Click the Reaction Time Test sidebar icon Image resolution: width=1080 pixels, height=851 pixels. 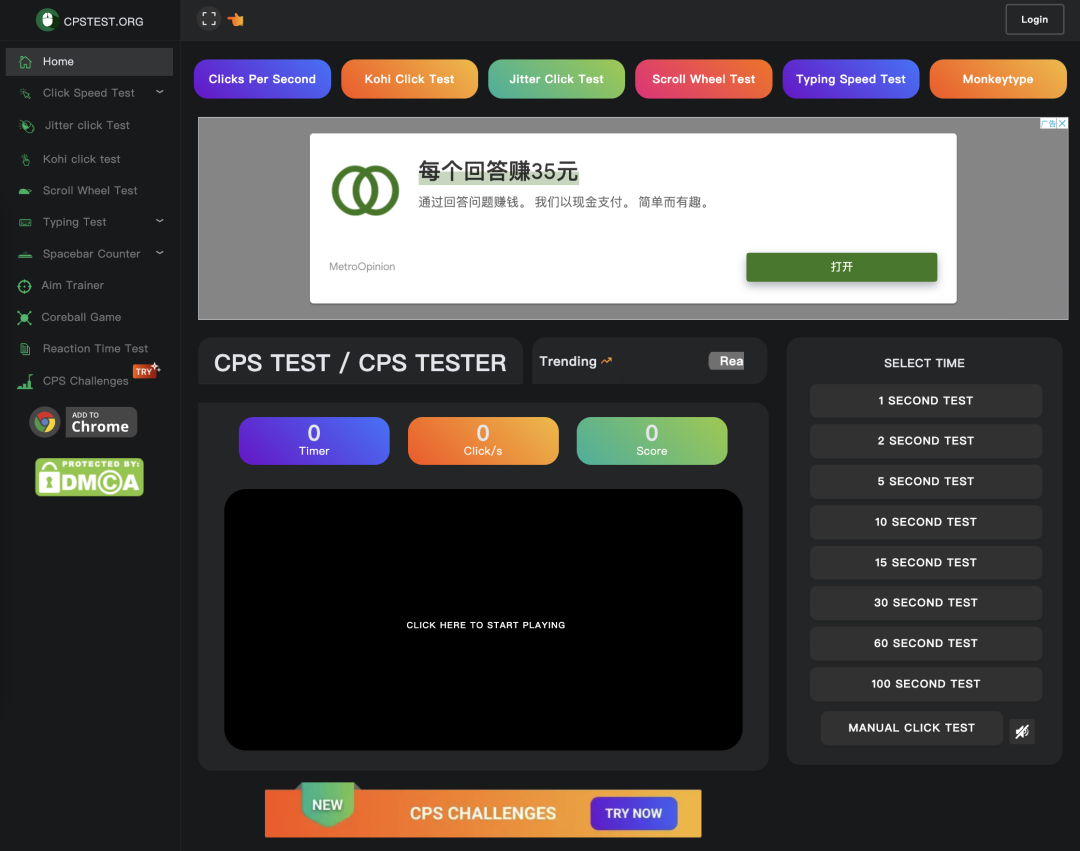[25, 349]
